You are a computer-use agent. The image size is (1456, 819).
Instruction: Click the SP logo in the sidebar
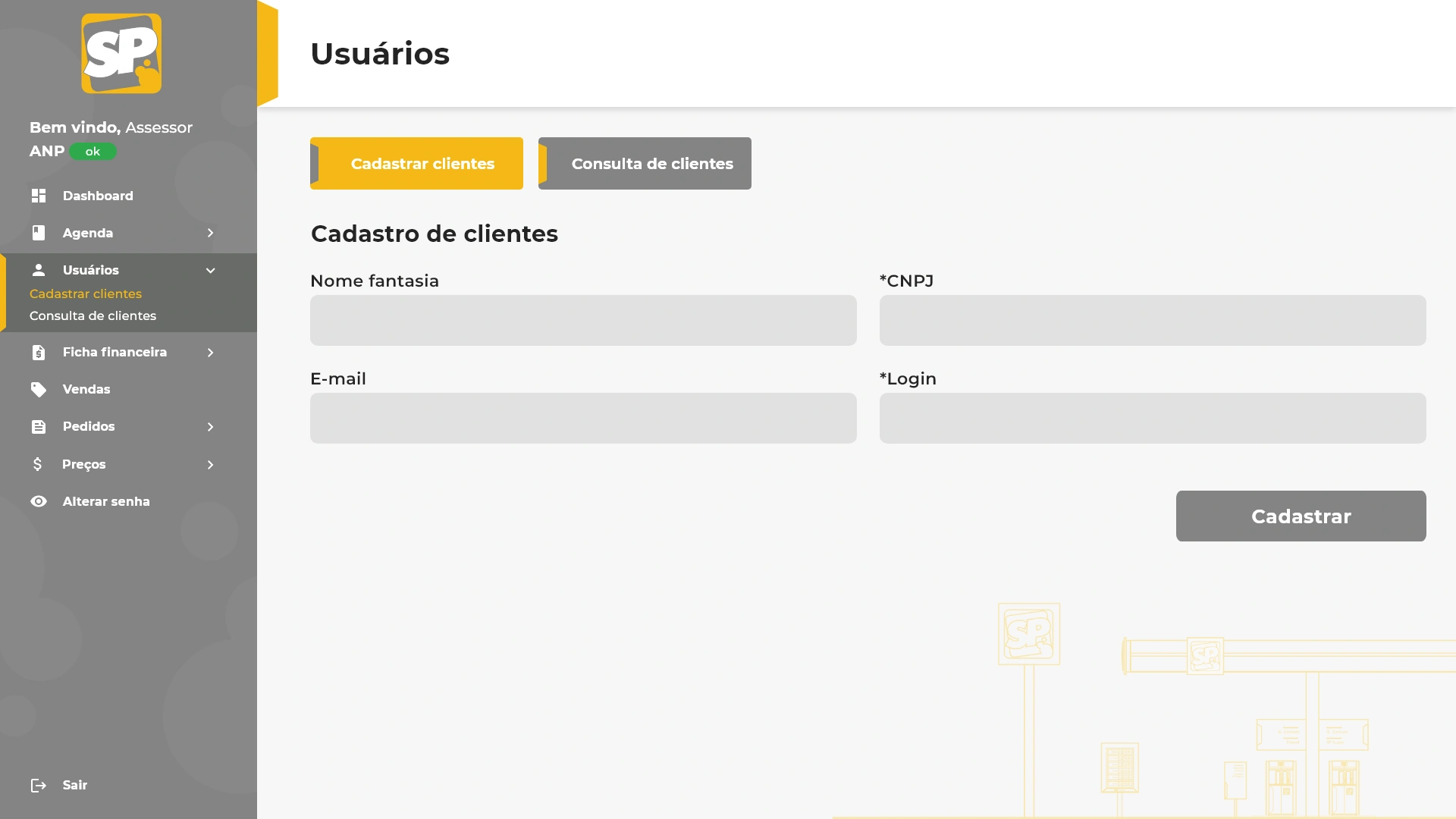click(x=121, y=53)
